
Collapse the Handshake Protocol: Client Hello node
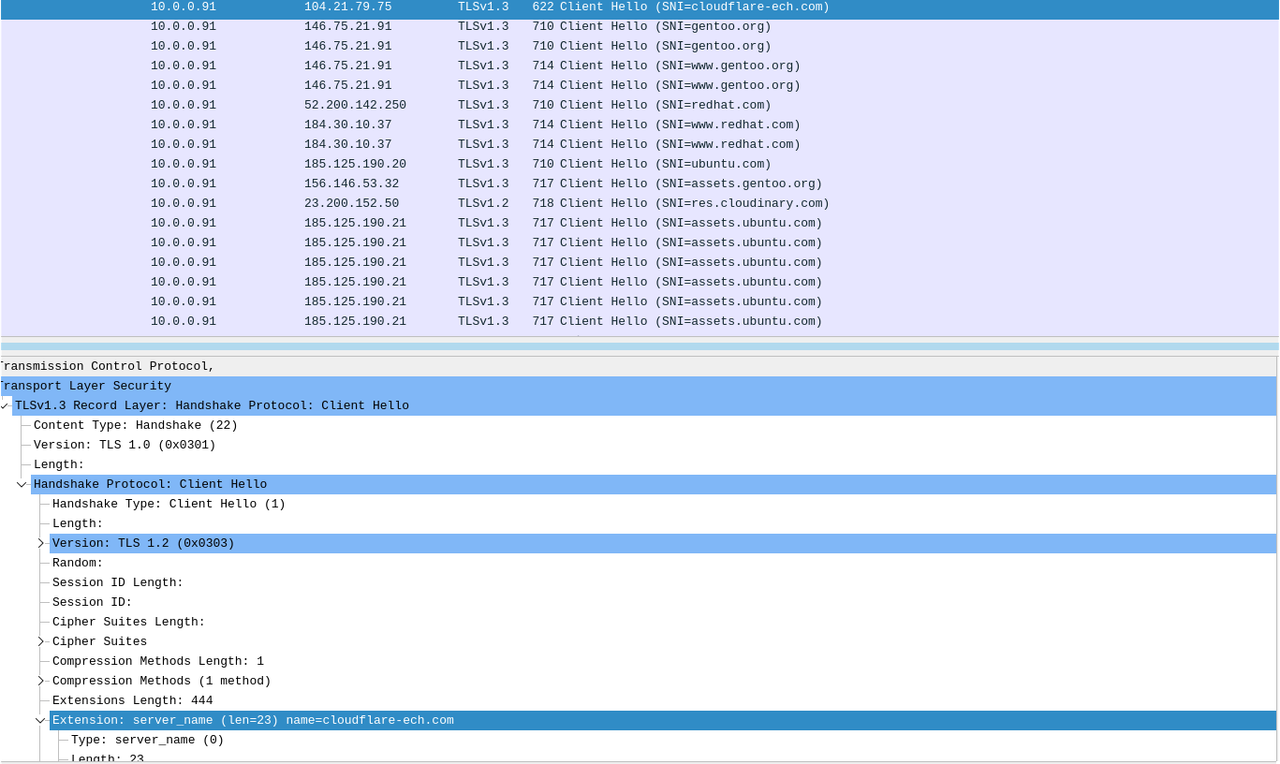pyautogui.click(x=22, y=485)
